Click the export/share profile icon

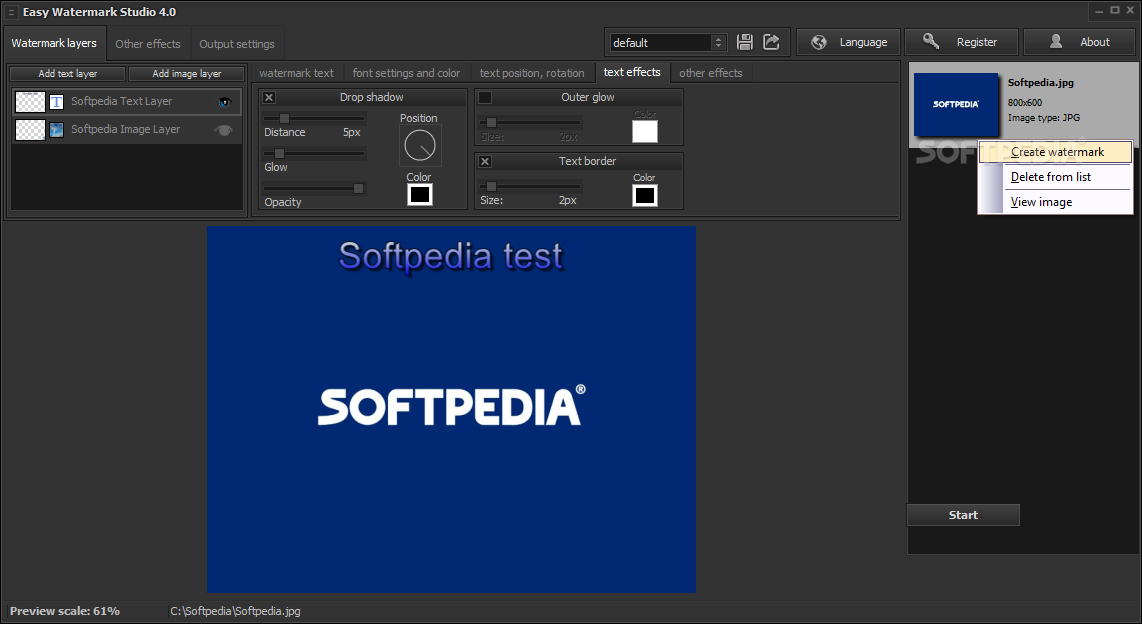(771, 42)
